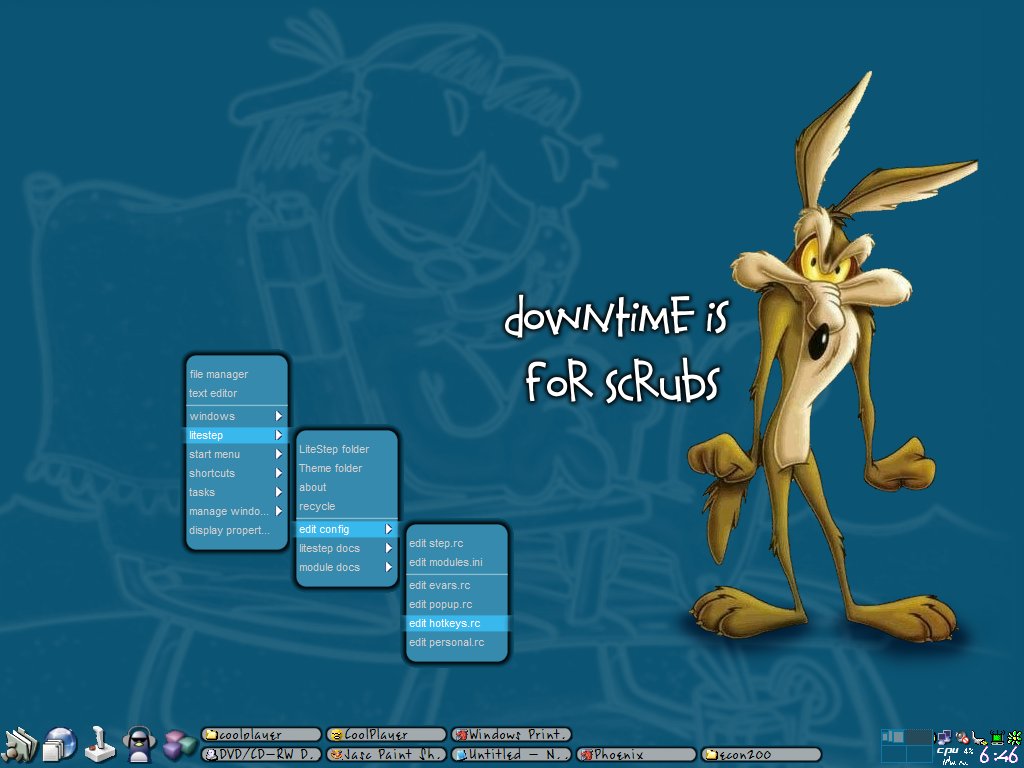Open the econ200 folder task button
1024x768 pixels.
tap(761, 754)
